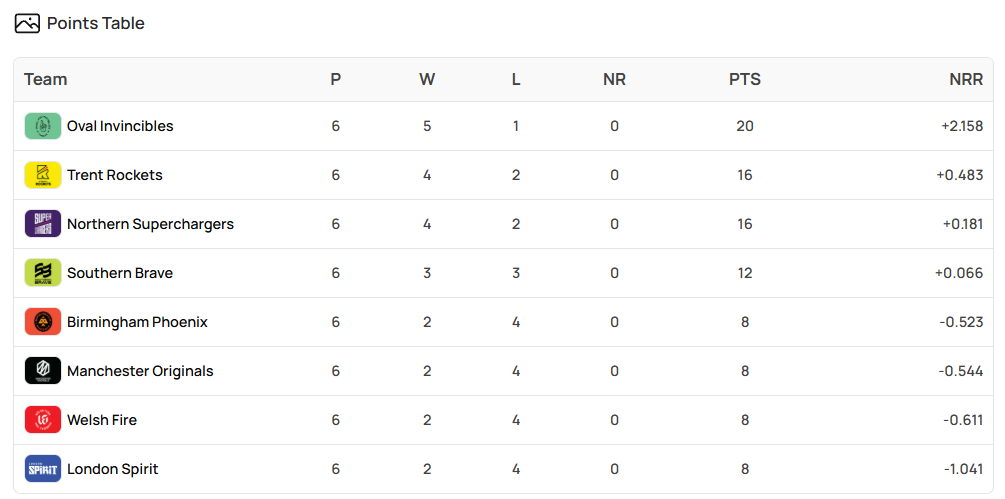Click the Team column header
1005x499 pixels.
(46, 79)
